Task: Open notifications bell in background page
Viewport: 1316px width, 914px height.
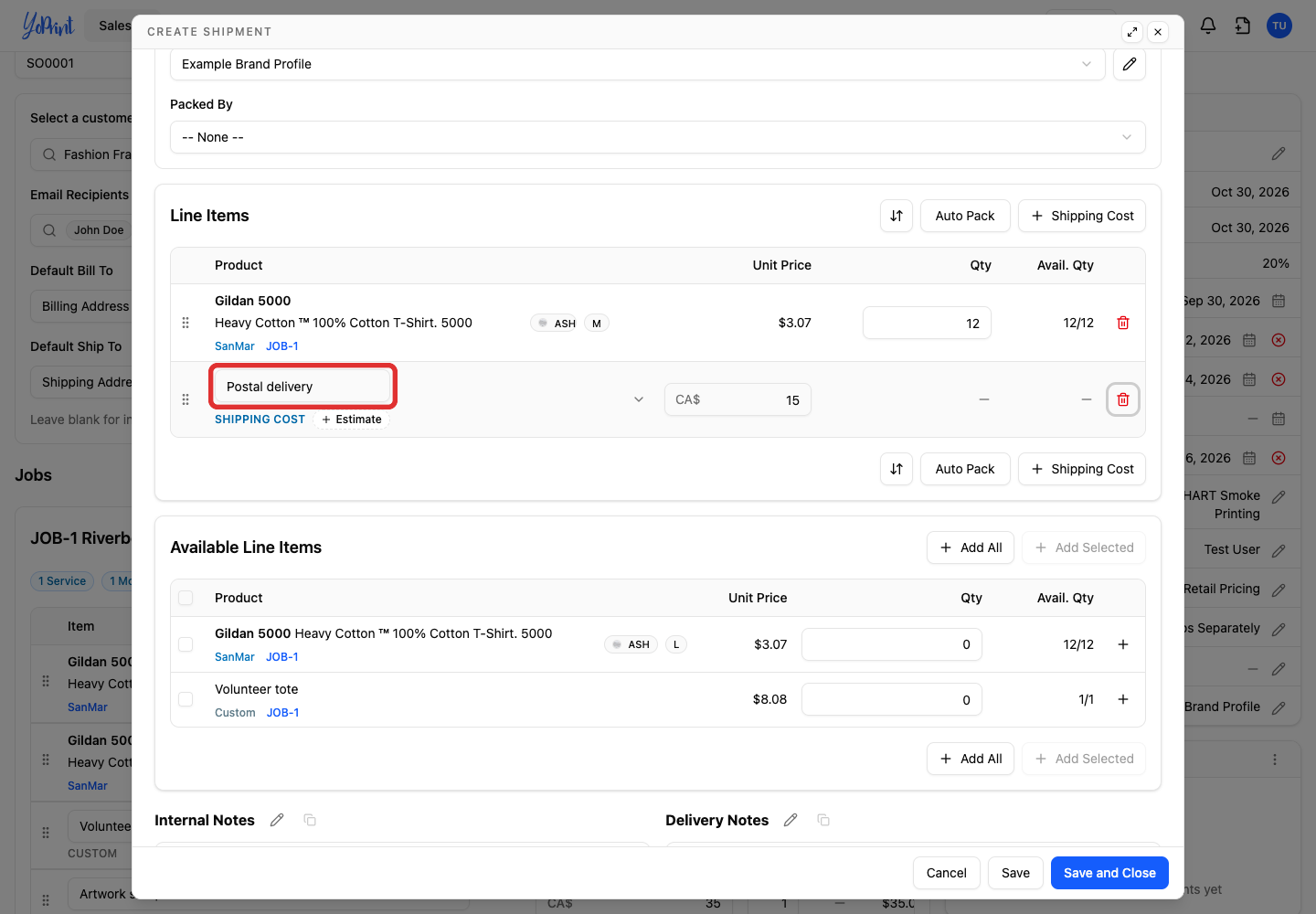Action: coord(1208,26)
